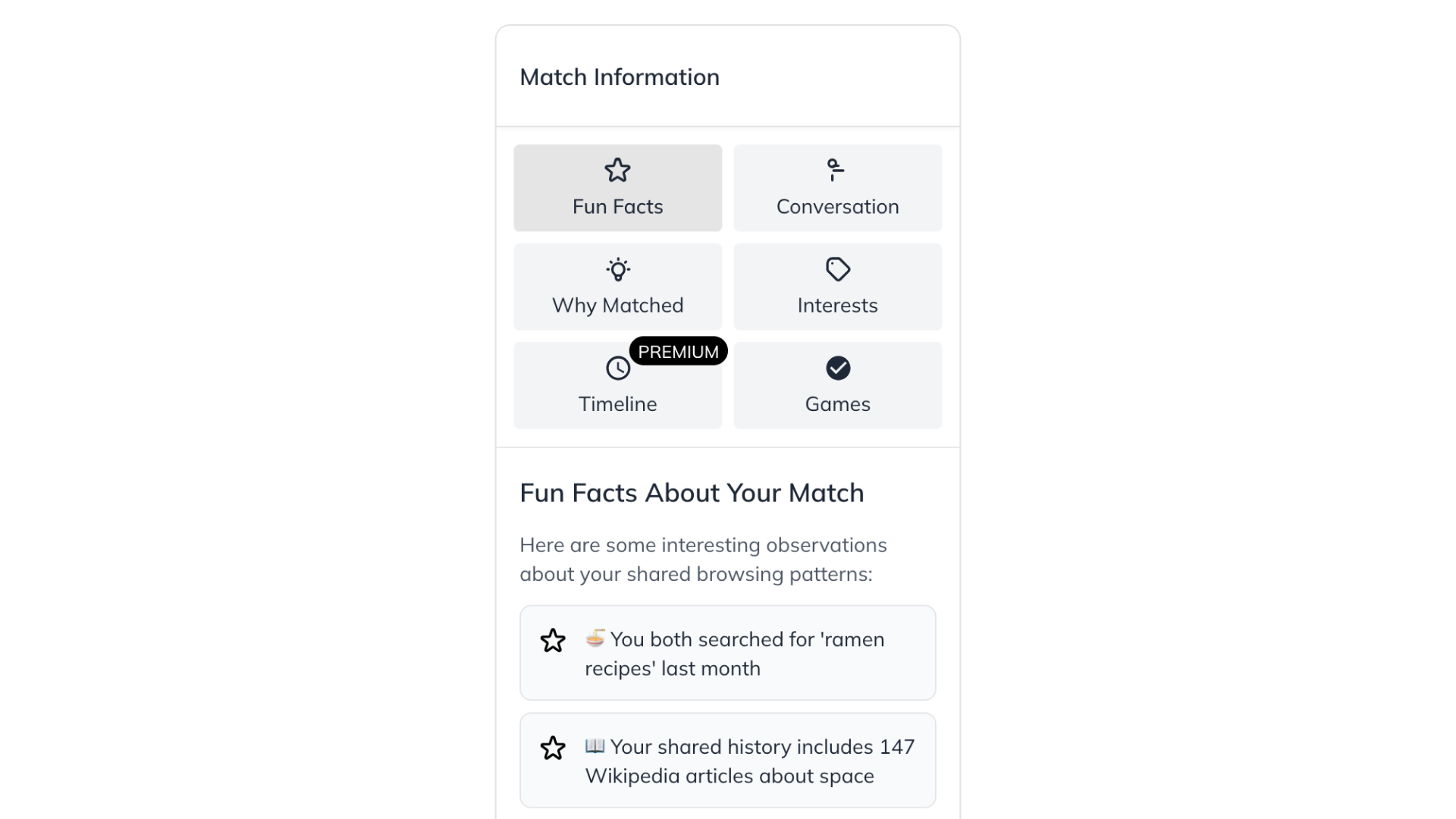Toggle selection of the Fun Facts tile
1456x819 pixels.
point(617,187)
